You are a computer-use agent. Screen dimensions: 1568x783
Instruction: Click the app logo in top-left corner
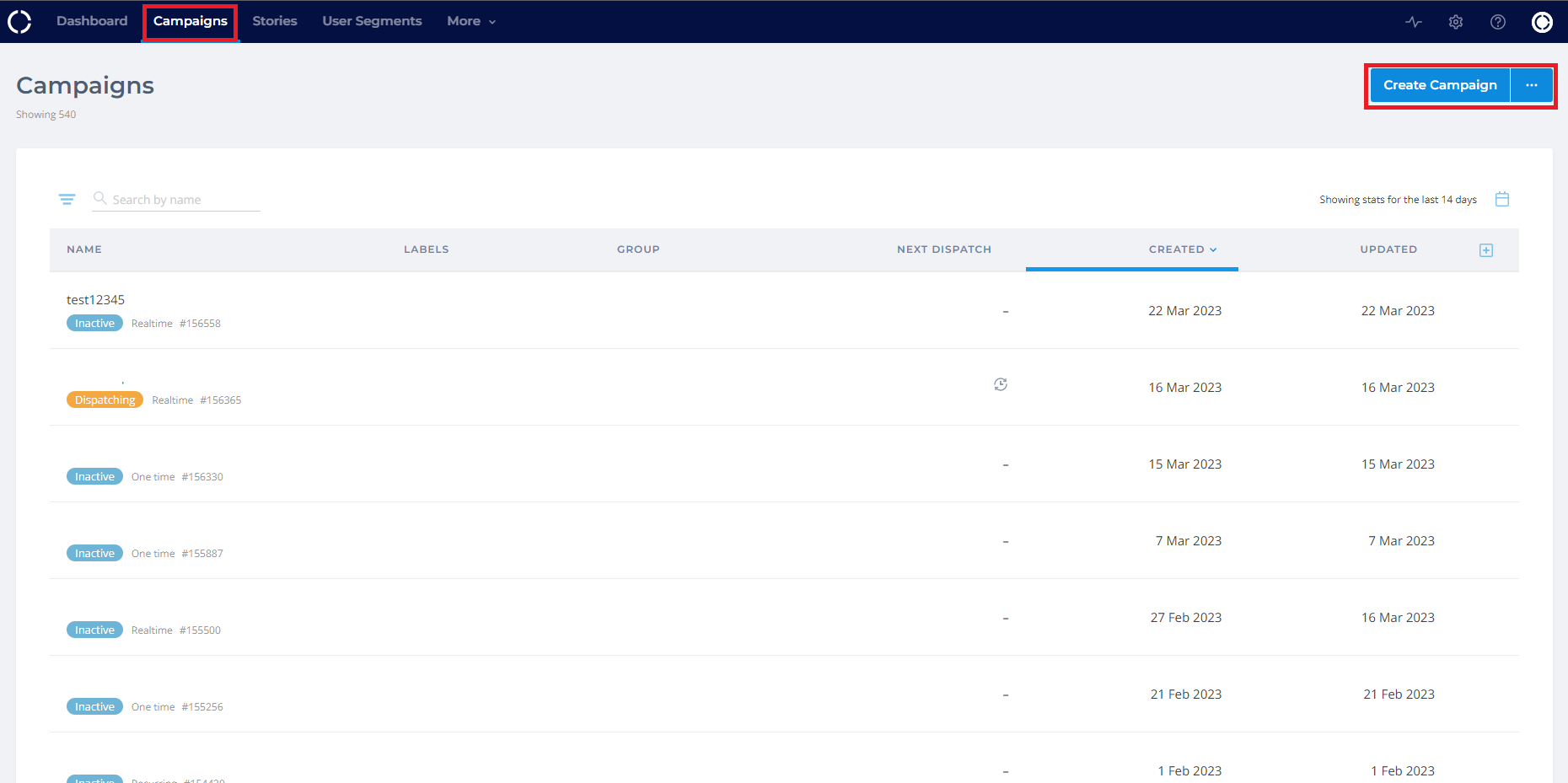(x=19, y=22)
